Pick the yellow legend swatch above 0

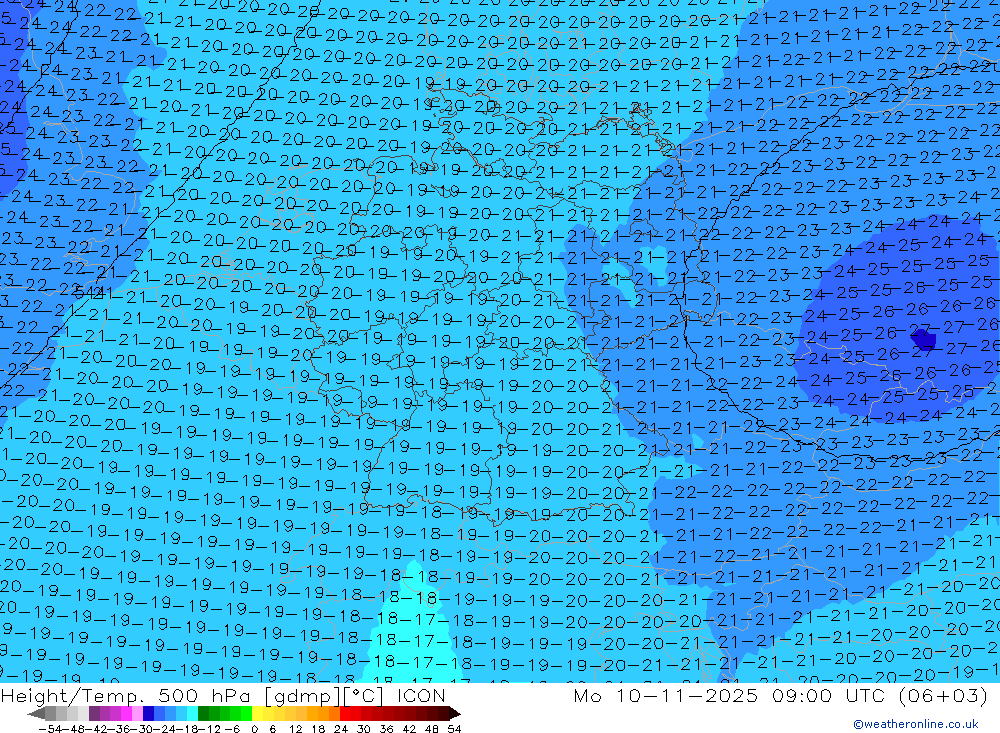pos(257,713)
